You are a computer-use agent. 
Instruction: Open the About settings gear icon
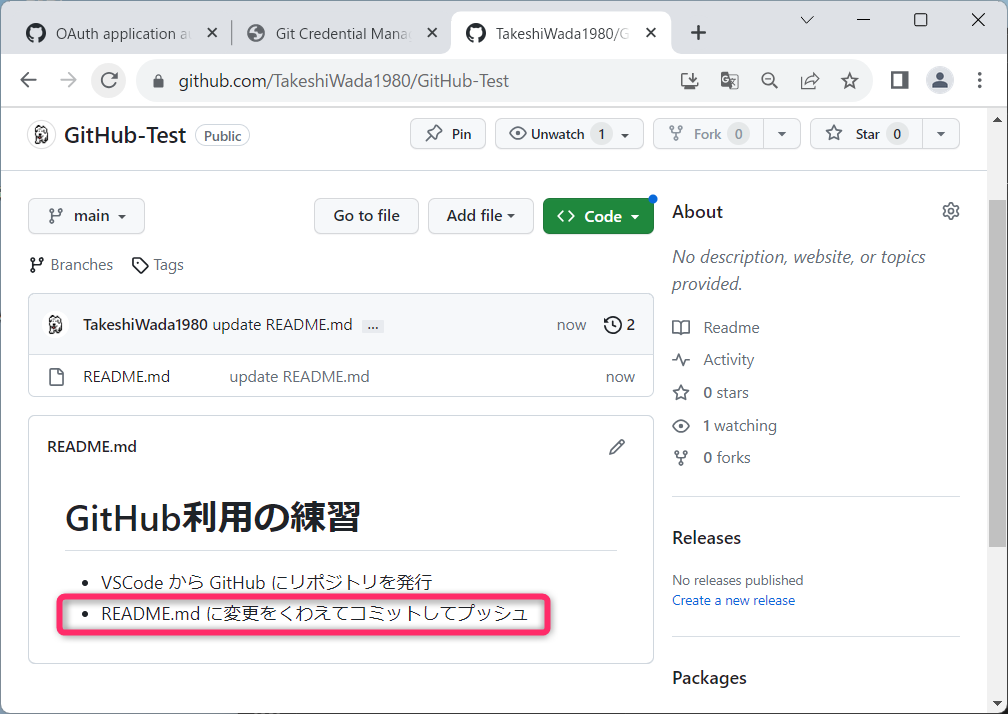[950, 211]
